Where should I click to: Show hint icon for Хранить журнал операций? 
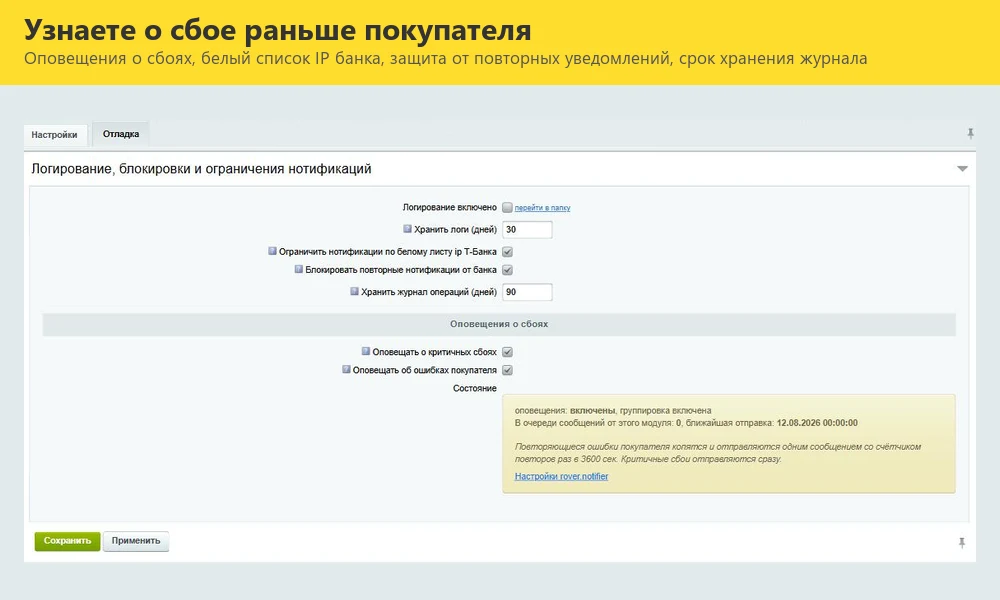tap(354, 291)
